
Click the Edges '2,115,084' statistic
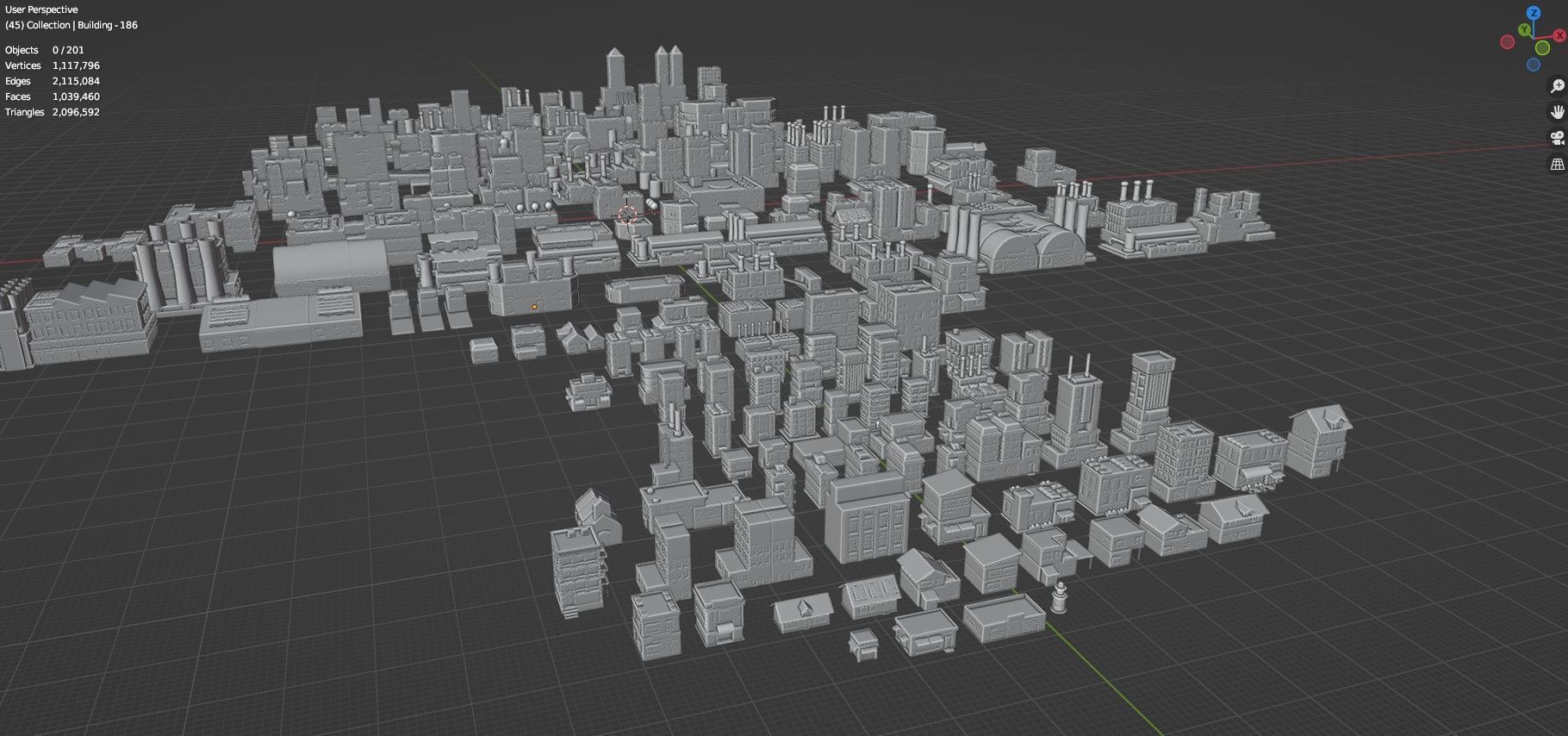pos(76,81)
